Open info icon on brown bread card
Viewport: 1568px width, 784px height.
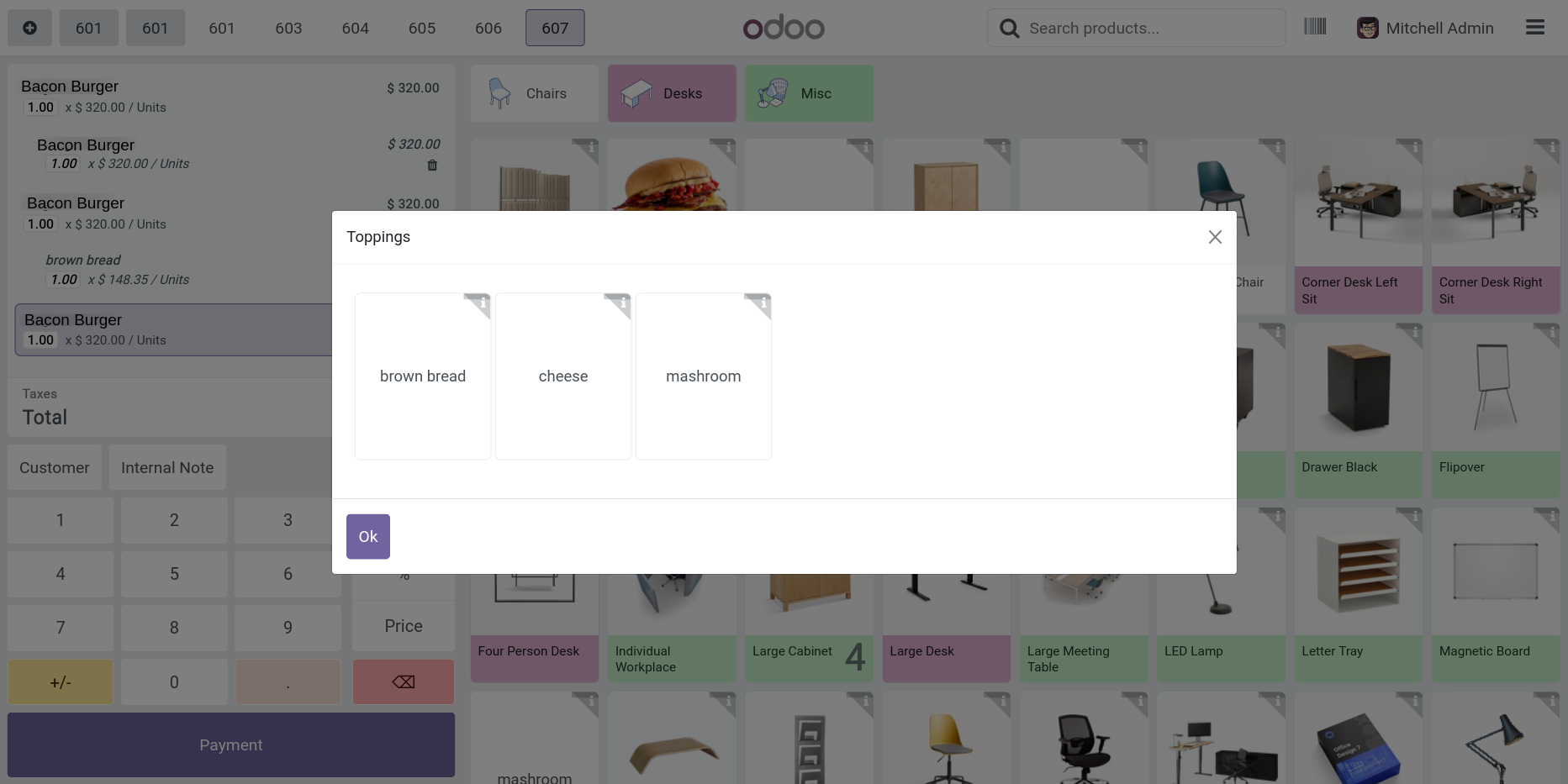tap(482, 303)
